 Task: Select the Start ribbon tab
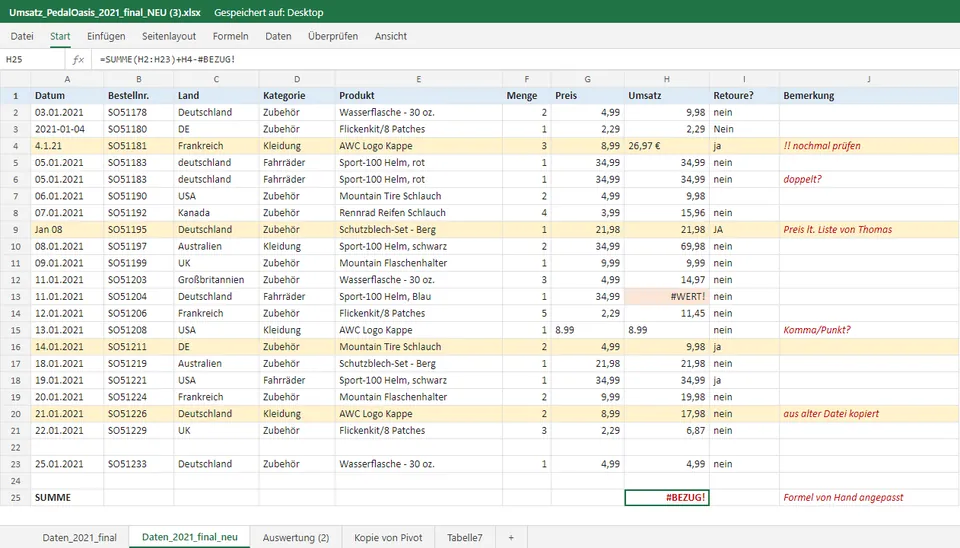pyautogui.click(x=60, y=36)
